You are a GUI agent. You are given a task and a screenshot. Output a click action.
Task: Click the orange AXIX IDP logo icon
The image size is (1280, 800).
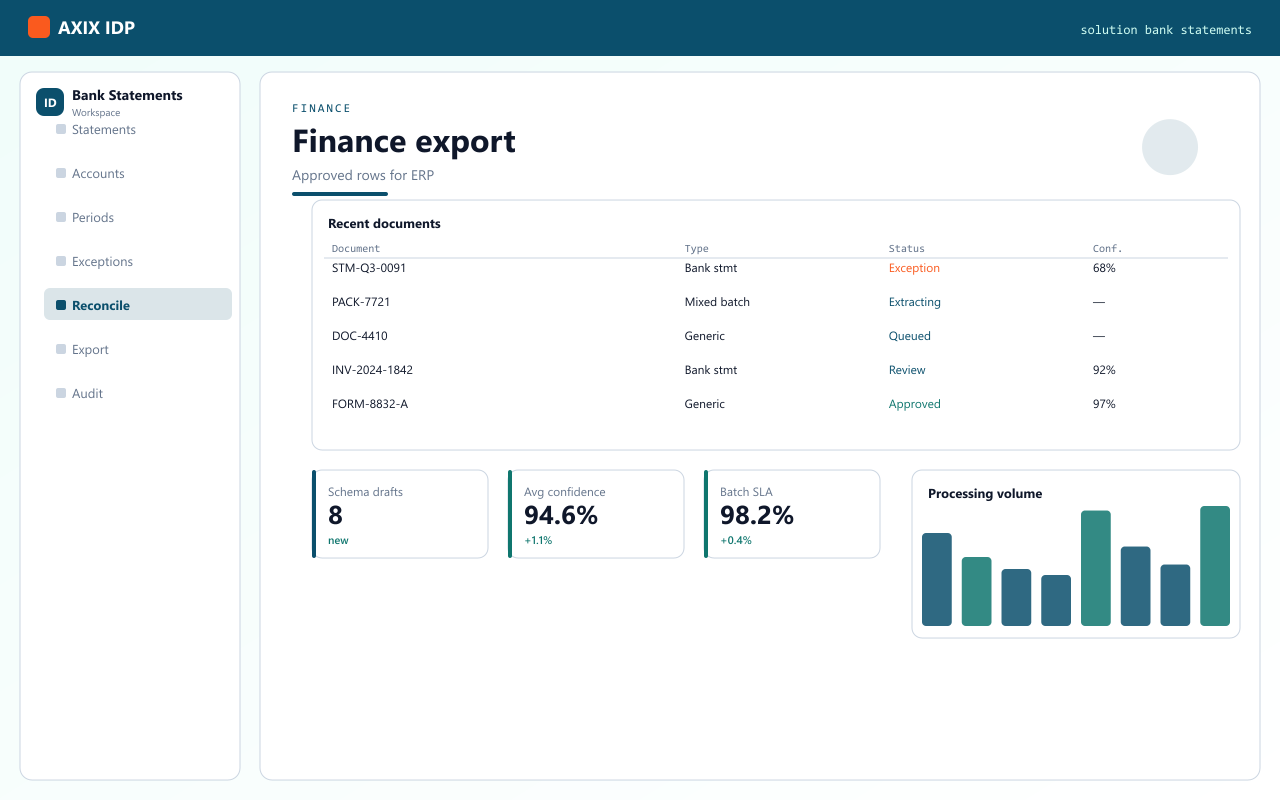[39, 27]
